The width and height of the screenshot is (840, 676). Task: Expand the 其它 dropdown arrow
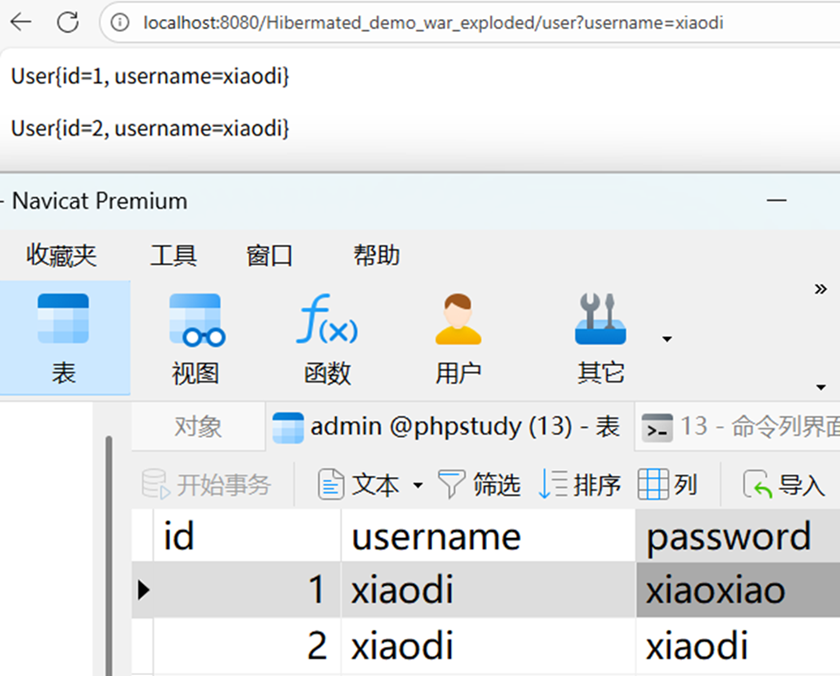click(667, 339)
